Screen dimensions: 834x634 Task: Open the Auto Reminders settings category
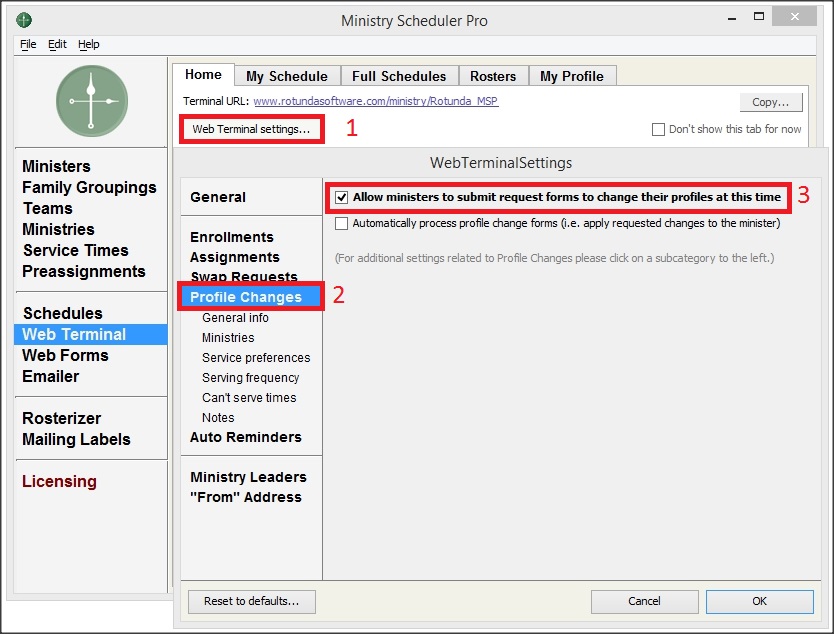point(245,437)
